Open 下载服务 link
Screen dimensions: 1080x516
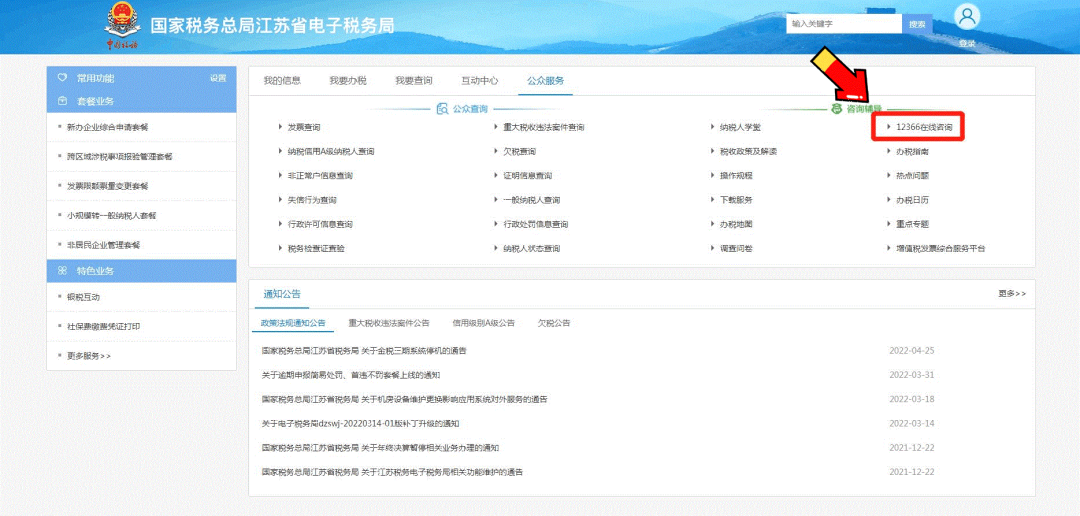click(736, 200)
